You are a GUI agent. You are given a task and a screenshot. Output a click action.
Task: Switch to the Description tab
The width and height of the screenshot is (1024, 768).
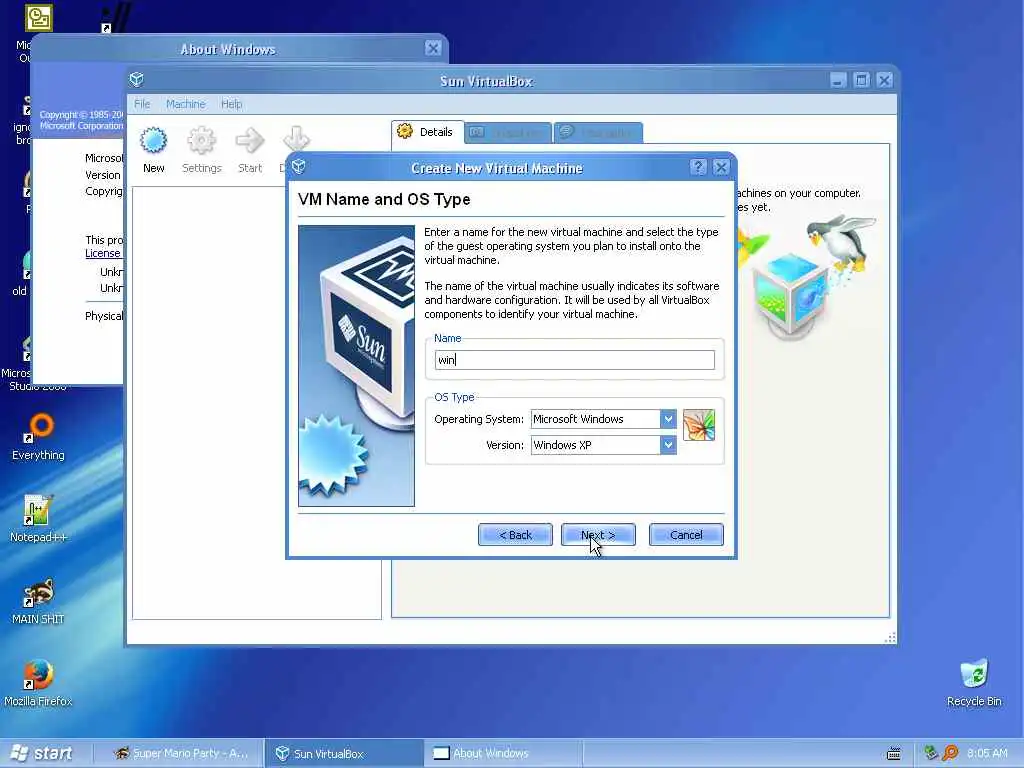pos(598,133)
